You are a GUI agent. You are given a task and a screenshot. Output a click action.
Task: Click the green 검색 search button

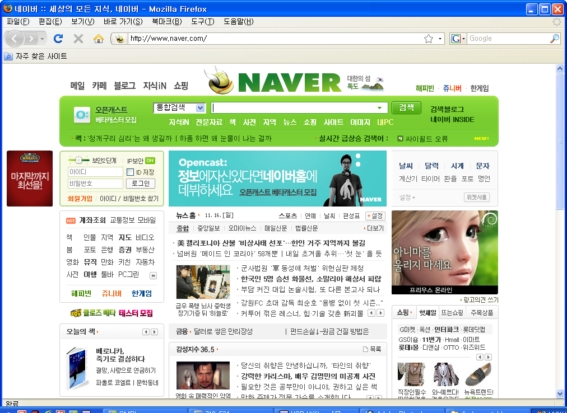point(406,108)
